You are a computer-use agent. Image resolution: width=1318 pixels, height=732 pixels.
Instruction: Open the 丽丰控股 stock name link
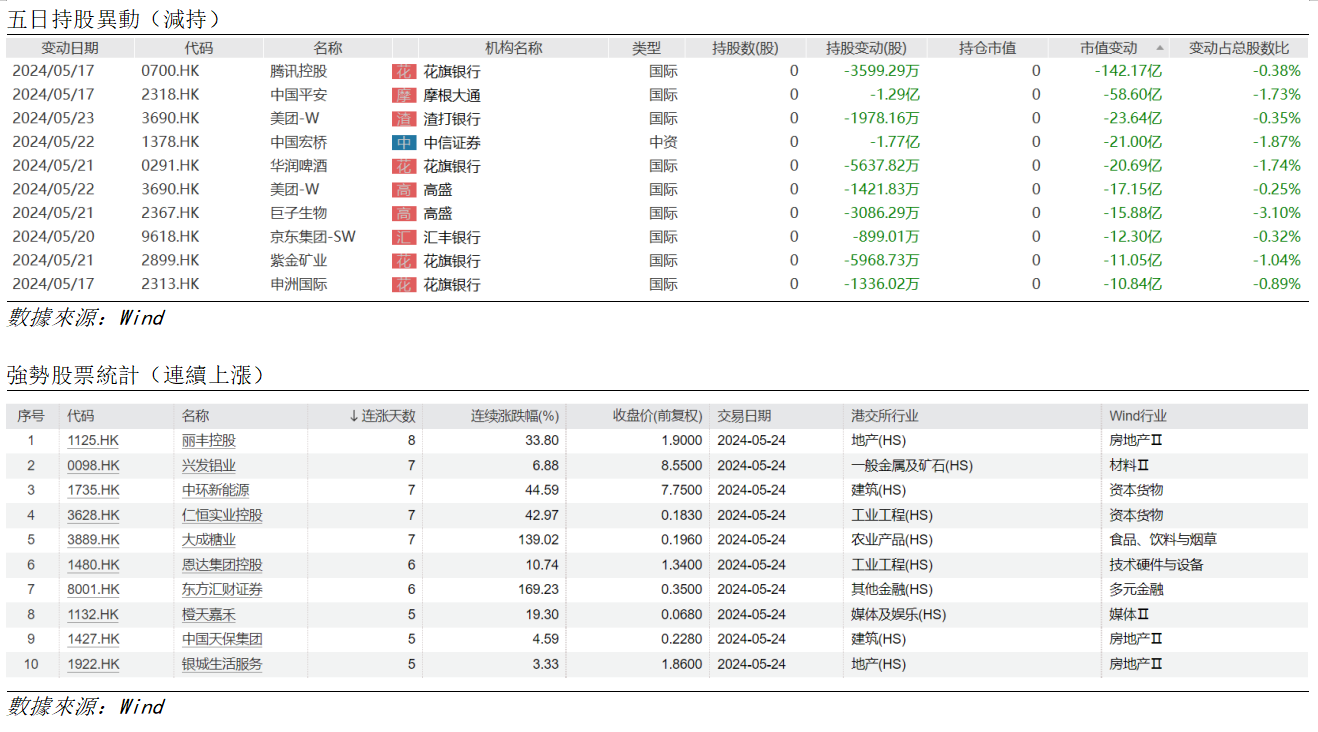(209, 440)
